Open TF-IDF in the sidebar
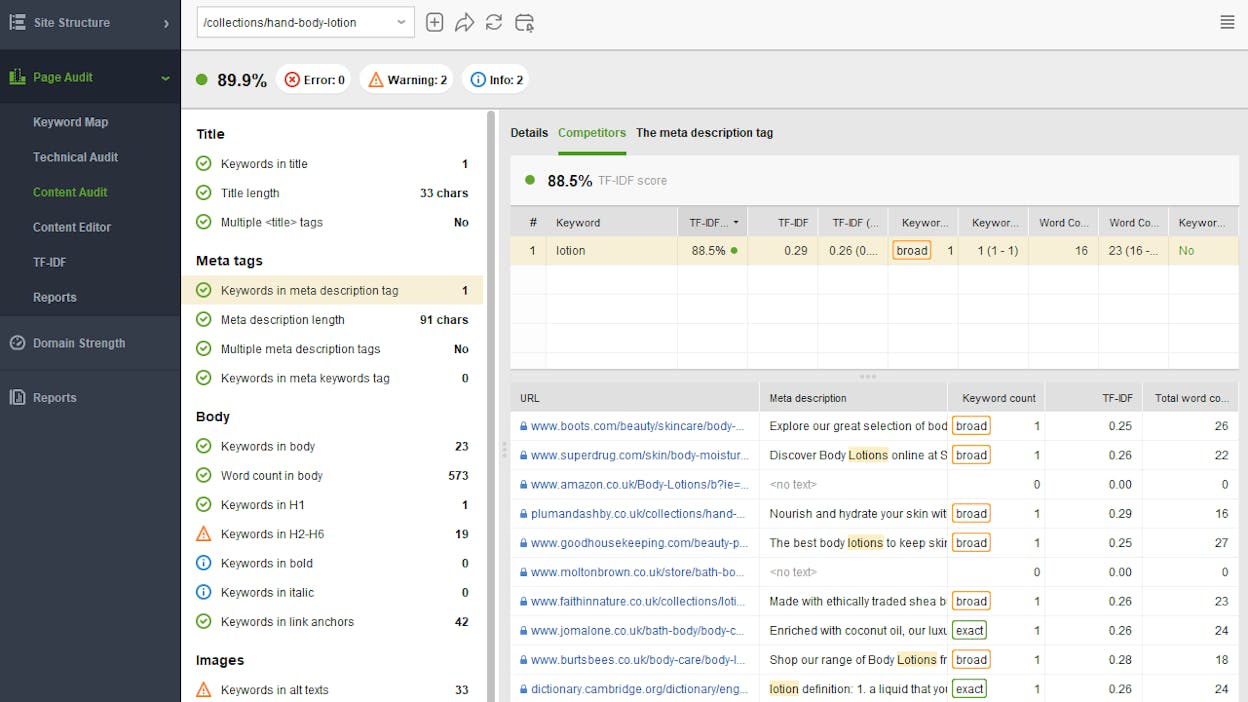This screenshot has width=1248, height=702. (49, 262)
